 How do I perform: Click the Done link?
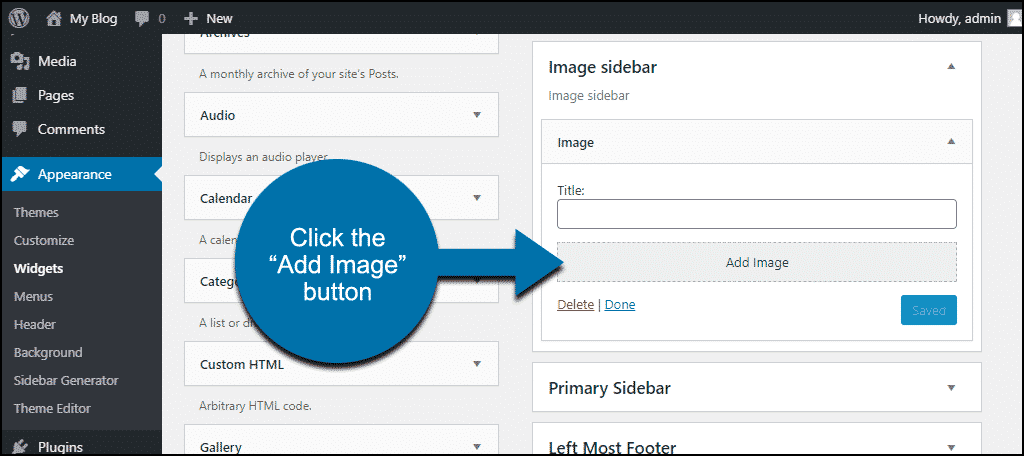(x=620, y=304)
